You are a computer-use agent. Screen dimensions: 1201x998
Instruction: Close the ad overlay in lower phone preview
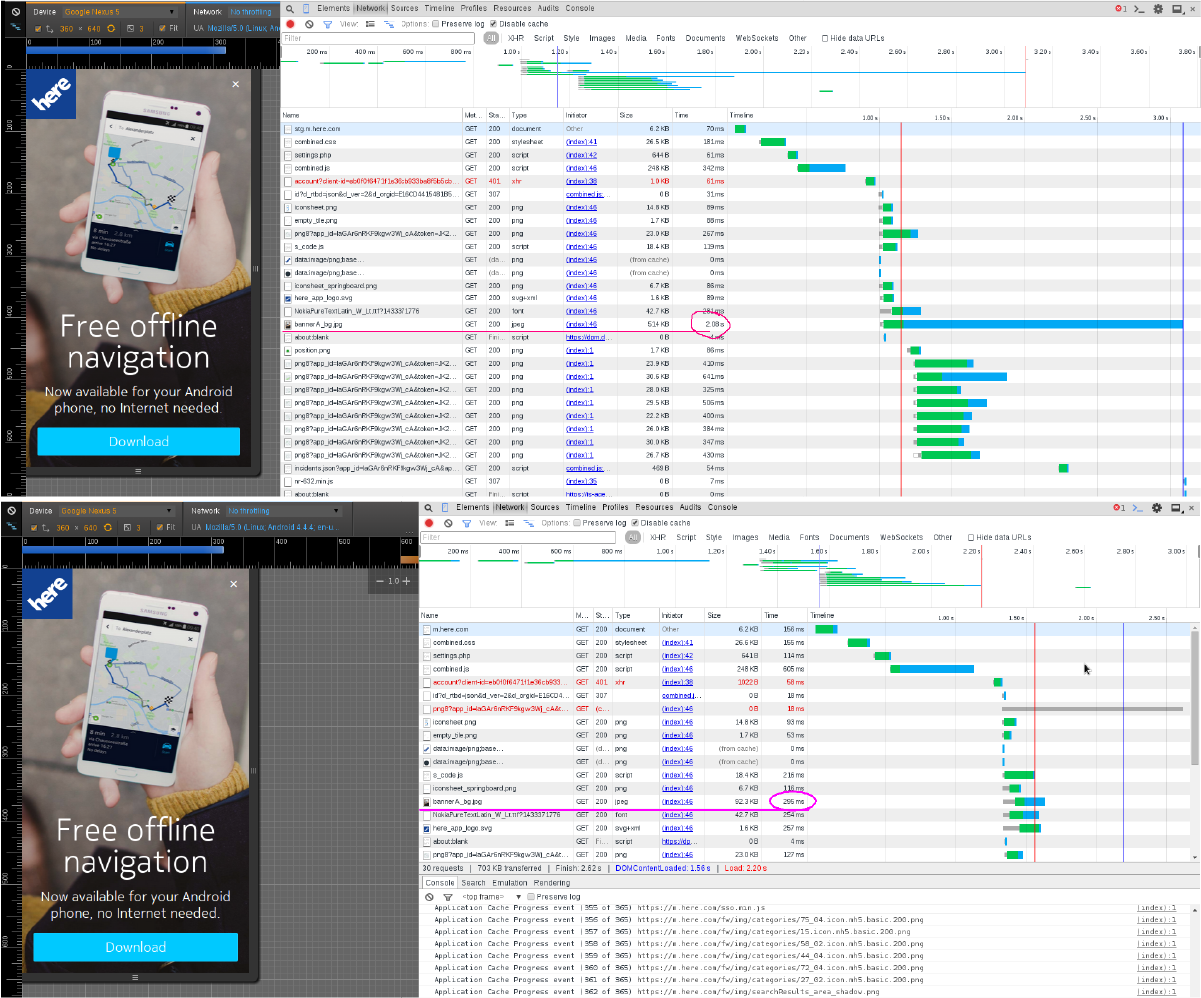[234, 584]
